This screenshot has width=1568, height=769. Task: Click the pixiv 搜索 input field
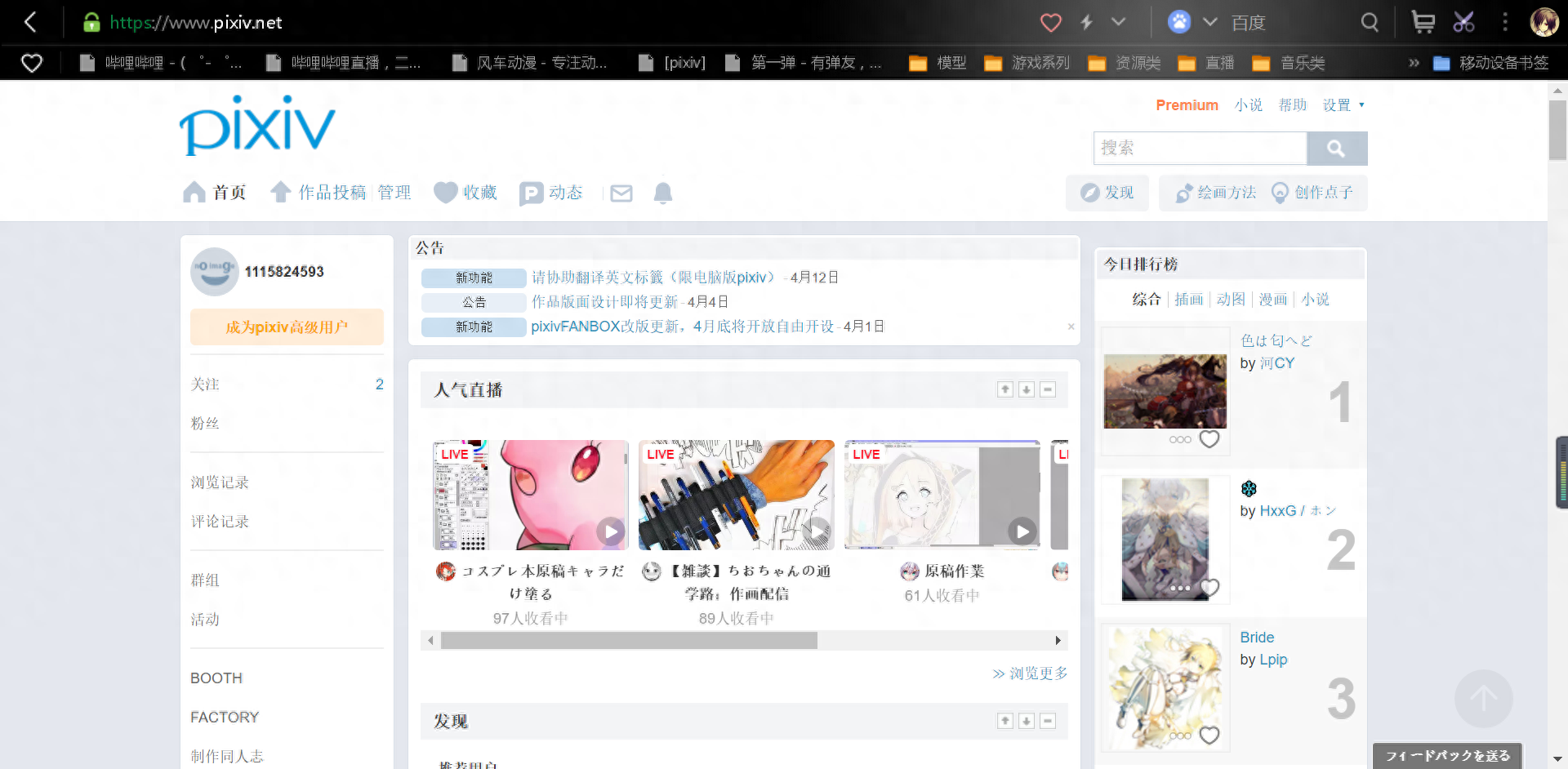pos(1199,149)
